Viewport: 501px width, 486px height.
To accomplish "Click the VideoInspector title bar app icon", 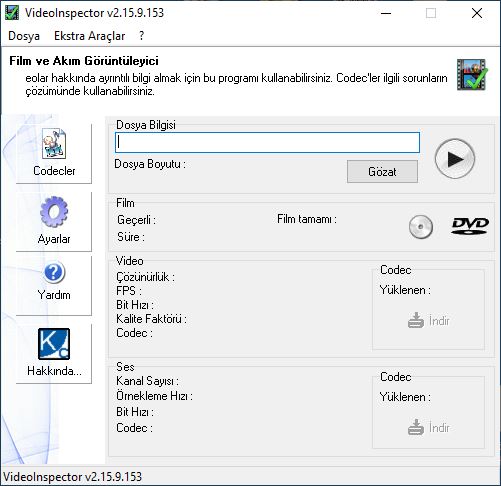I will pyautogui.click(x=12, y=13).
